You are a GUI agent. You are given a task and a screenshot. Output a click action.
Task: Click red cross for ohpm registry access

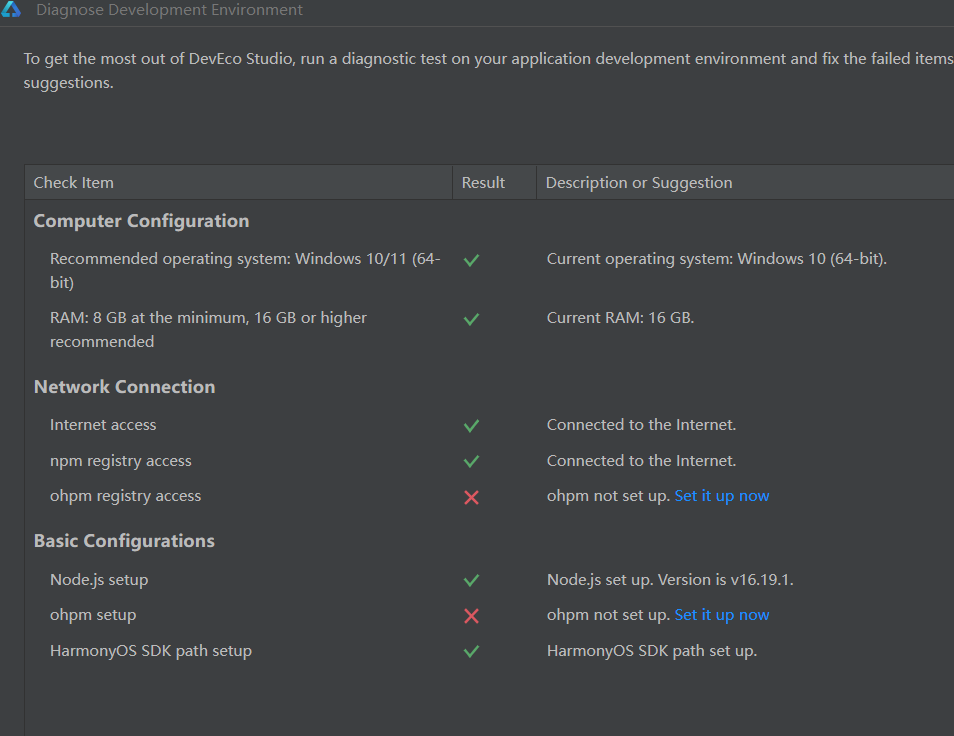pos(471,498)
